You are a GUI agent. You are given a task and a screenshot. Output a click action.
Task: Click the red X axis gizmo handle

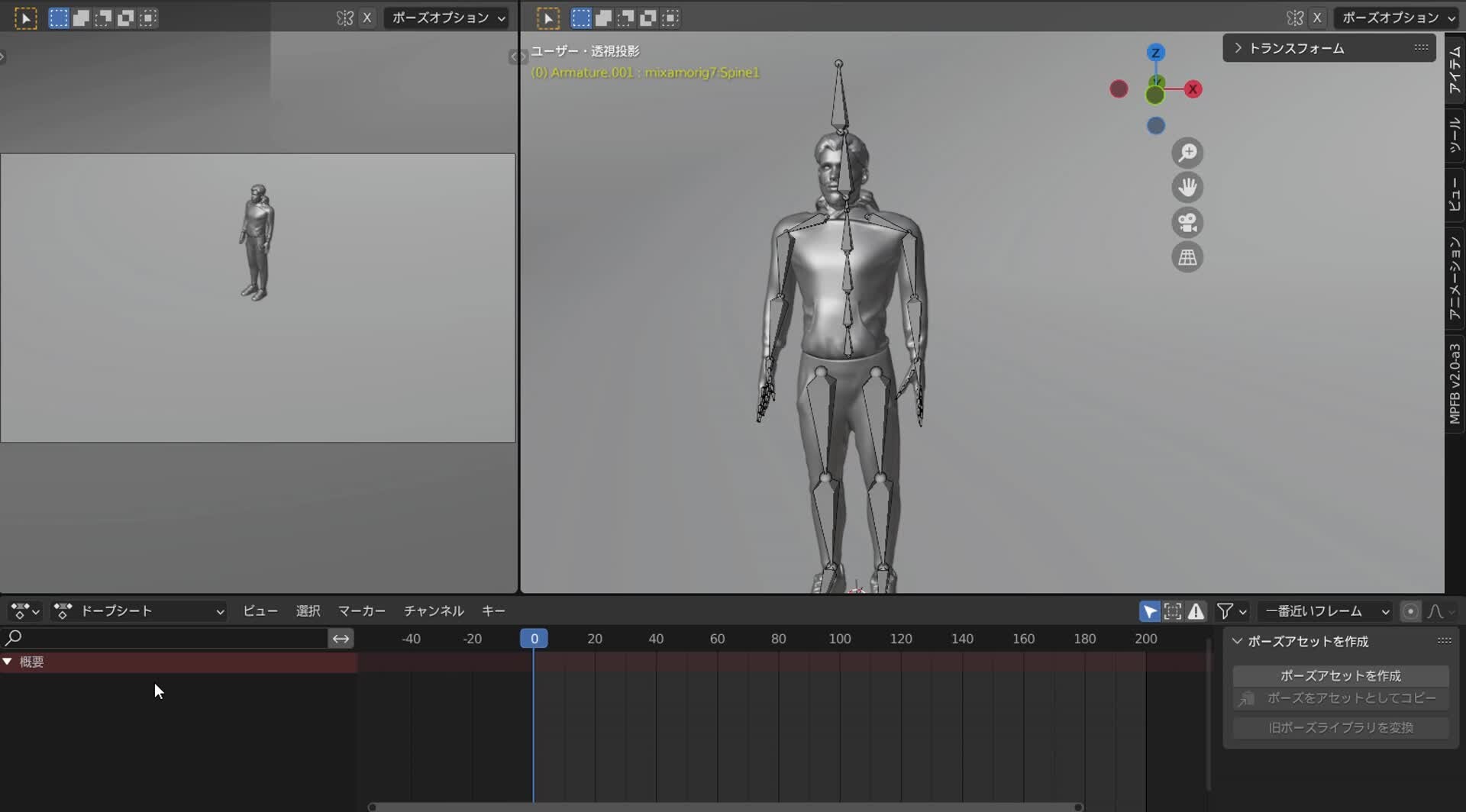pos(1193,89)
